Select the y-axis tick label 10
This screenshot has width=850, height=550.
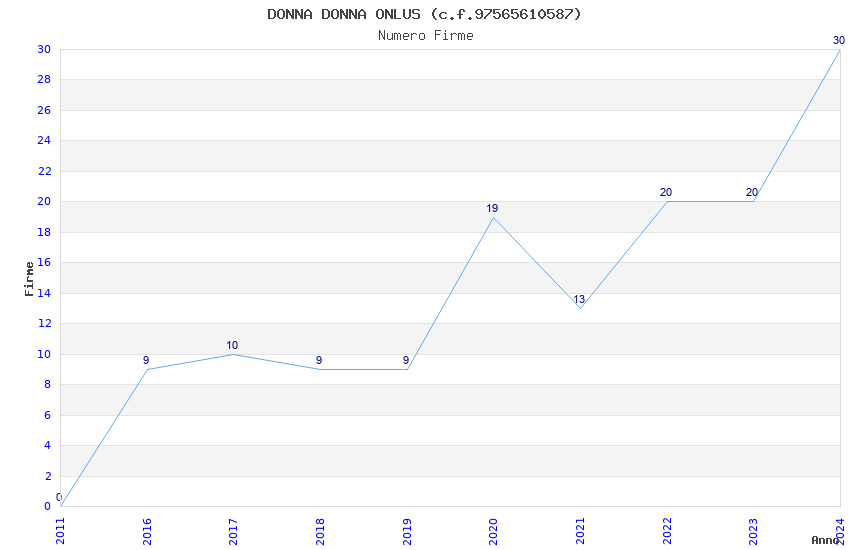click(44, 354)
